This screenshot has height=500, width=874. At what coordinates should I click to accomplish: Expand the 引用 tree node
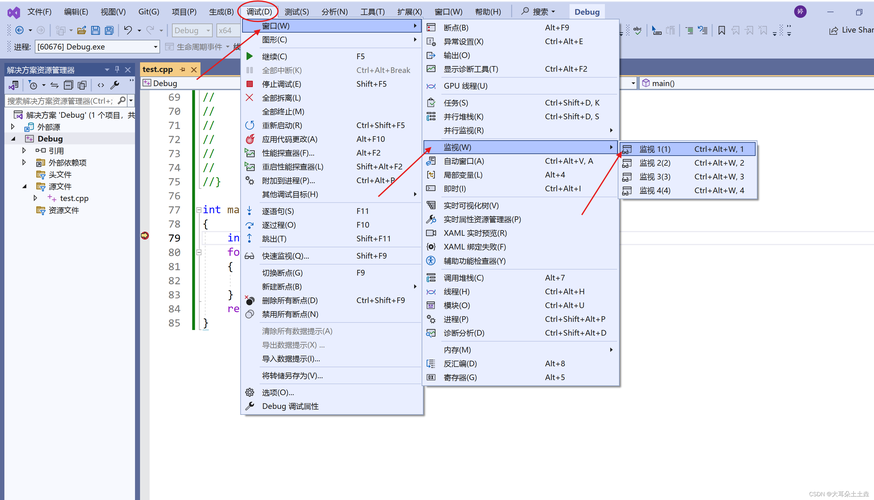coord(24,151)
